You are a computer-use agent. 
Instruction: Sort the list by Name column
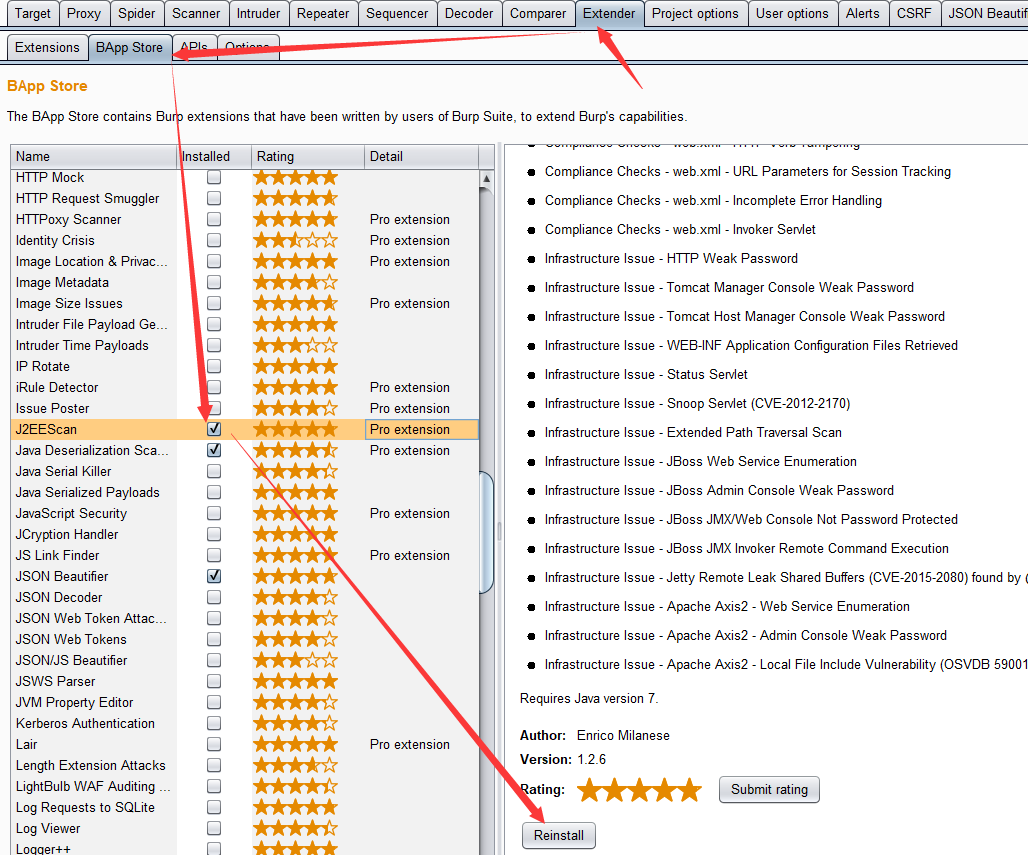(94, 156)
